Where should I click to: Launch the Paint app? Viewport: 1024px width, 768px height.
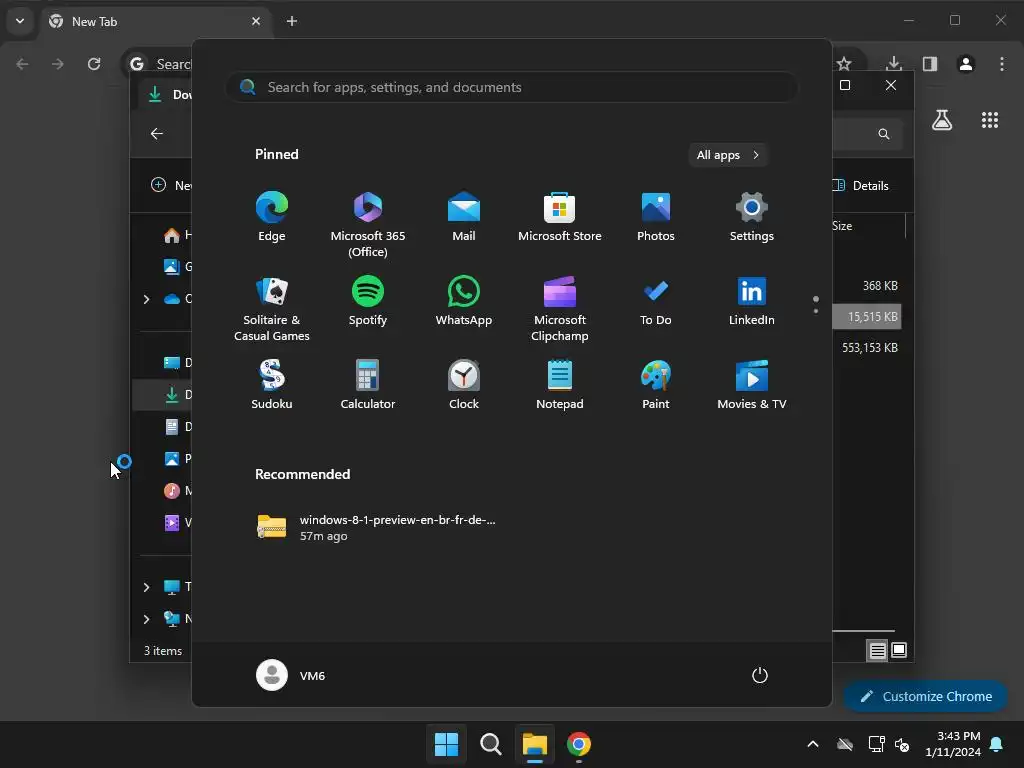click(656, 385)
